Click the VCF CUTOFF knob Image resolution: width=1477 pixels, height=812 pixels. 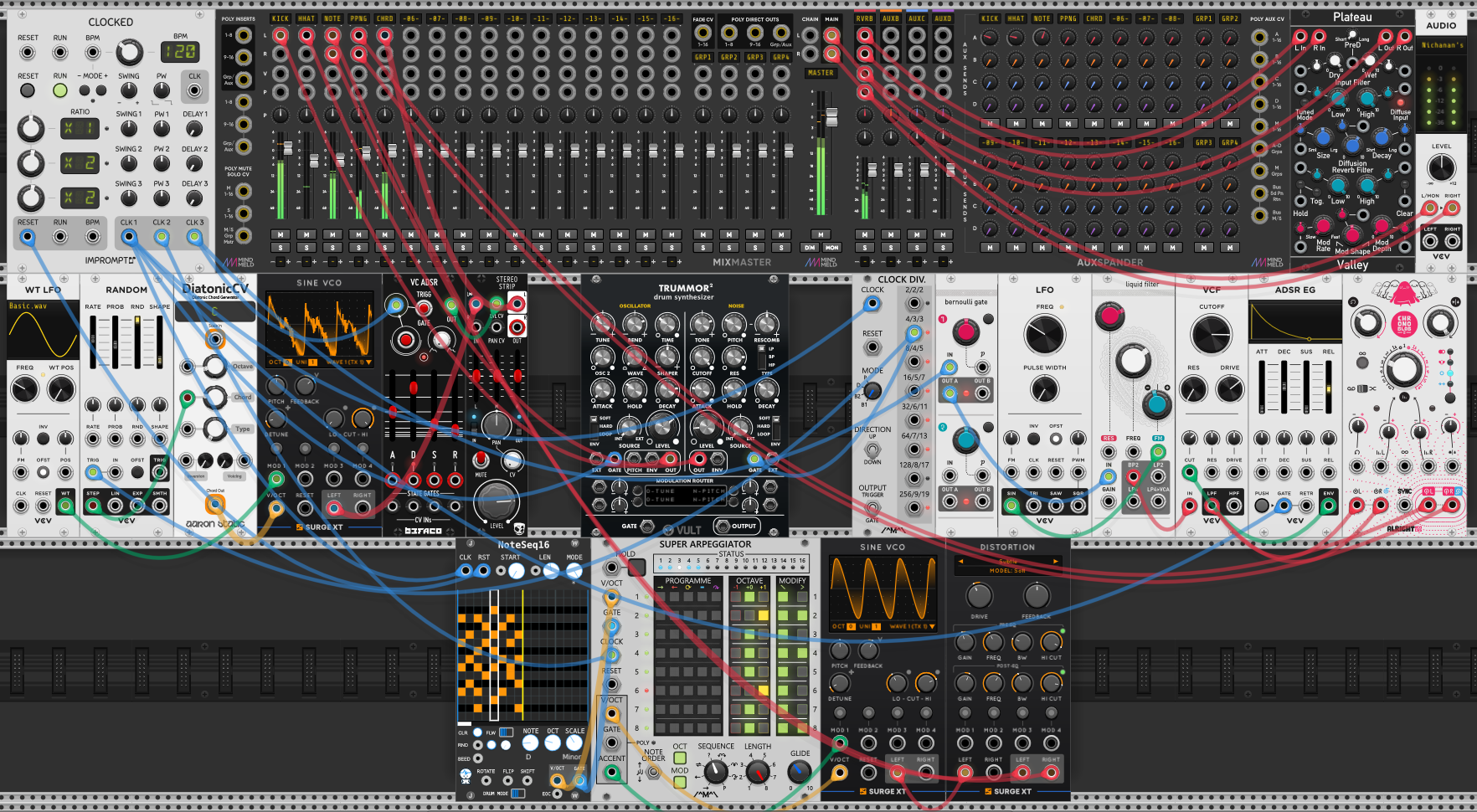[x=1212, y=335]
